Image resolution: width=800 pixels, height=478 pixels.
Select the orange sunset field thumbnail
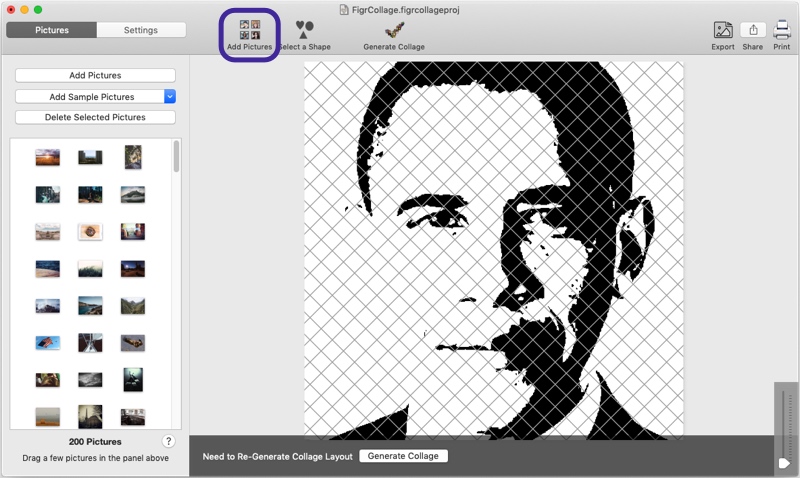click(47, 158)
